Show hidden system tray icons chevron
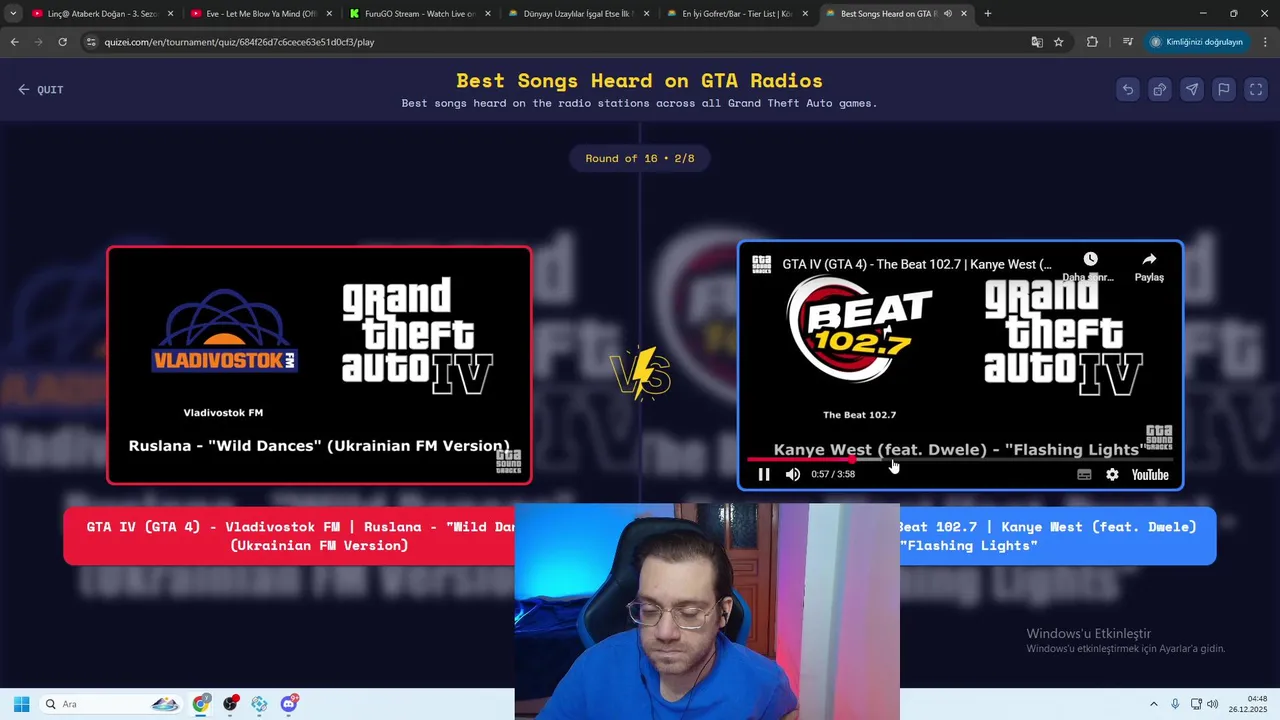The height and width of the screenshot is (720, 1280). [x=1153, y=704]
